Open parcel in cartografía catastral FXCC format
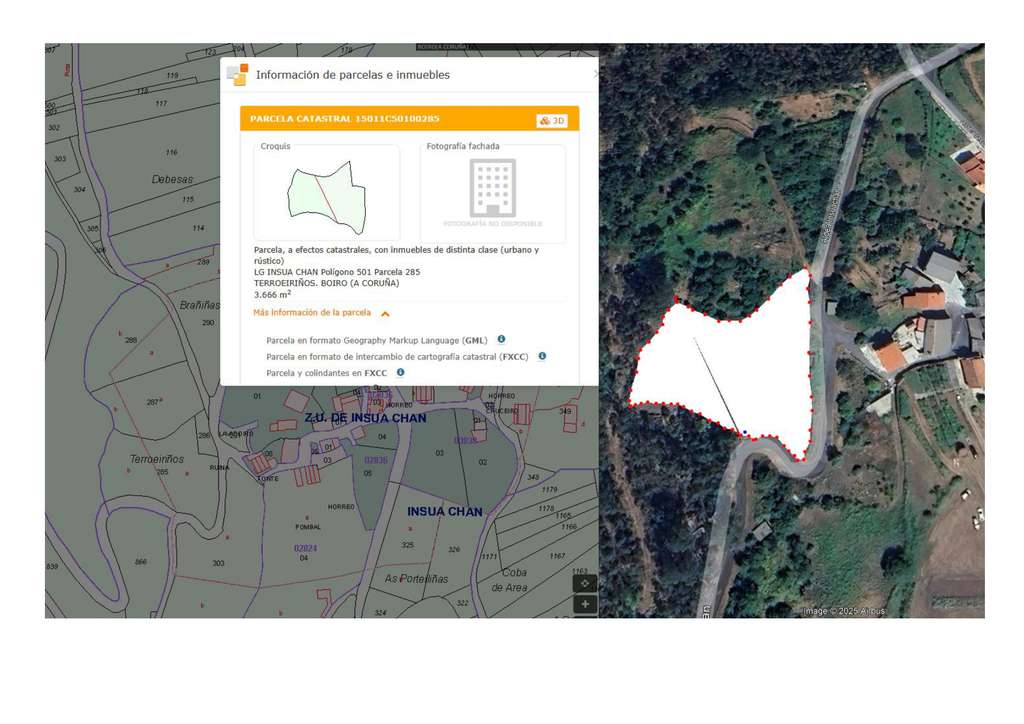This screenshot has height=724, width=1024. tap(396, 356)
